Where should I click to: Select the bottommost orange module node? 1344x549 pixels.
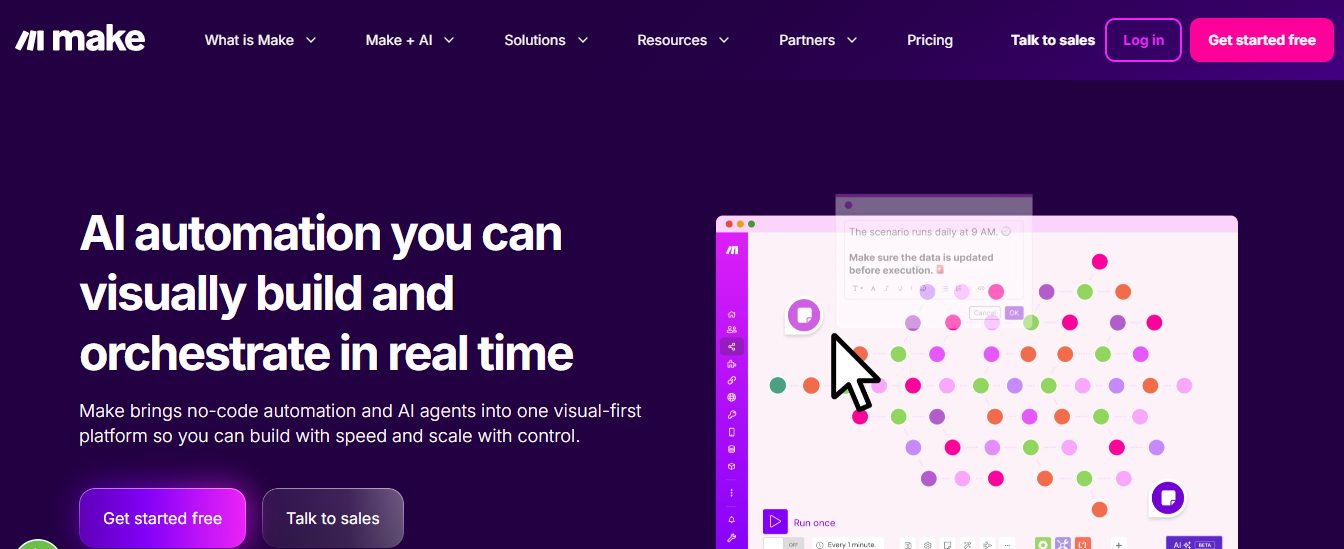coord(1100,509)
